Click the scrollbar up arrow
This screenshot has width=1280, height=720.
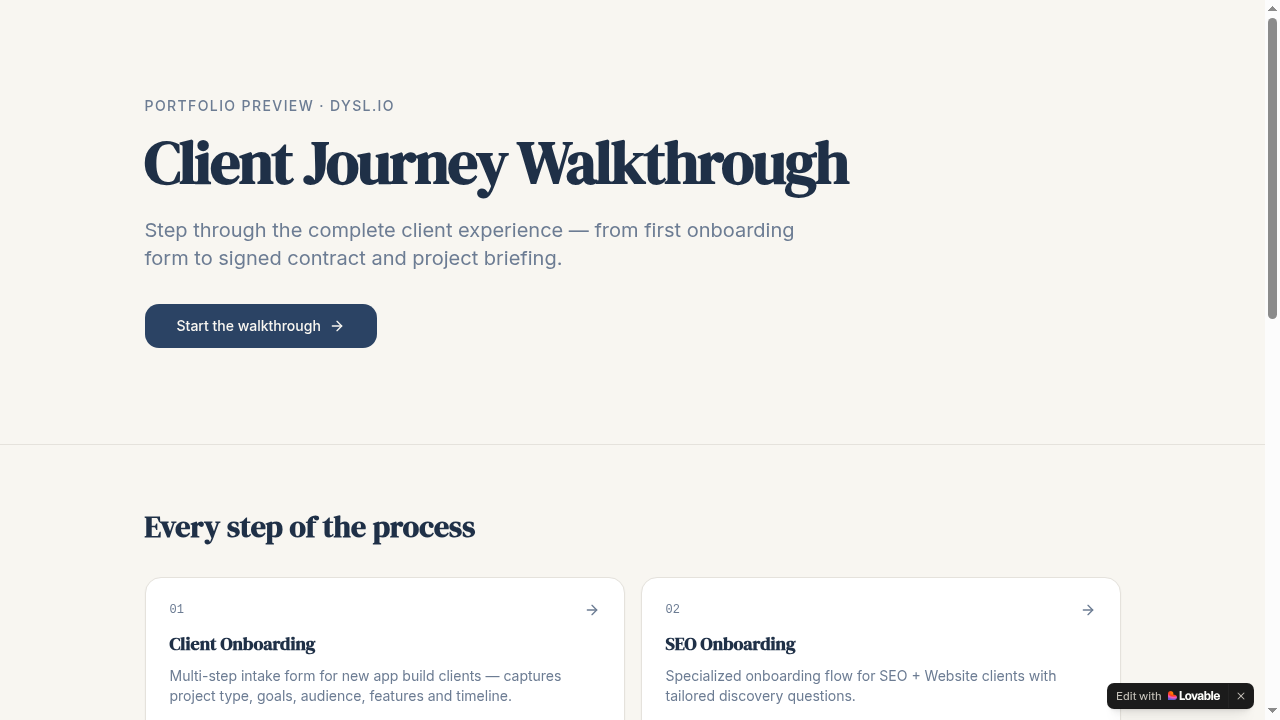point(1272,8)
